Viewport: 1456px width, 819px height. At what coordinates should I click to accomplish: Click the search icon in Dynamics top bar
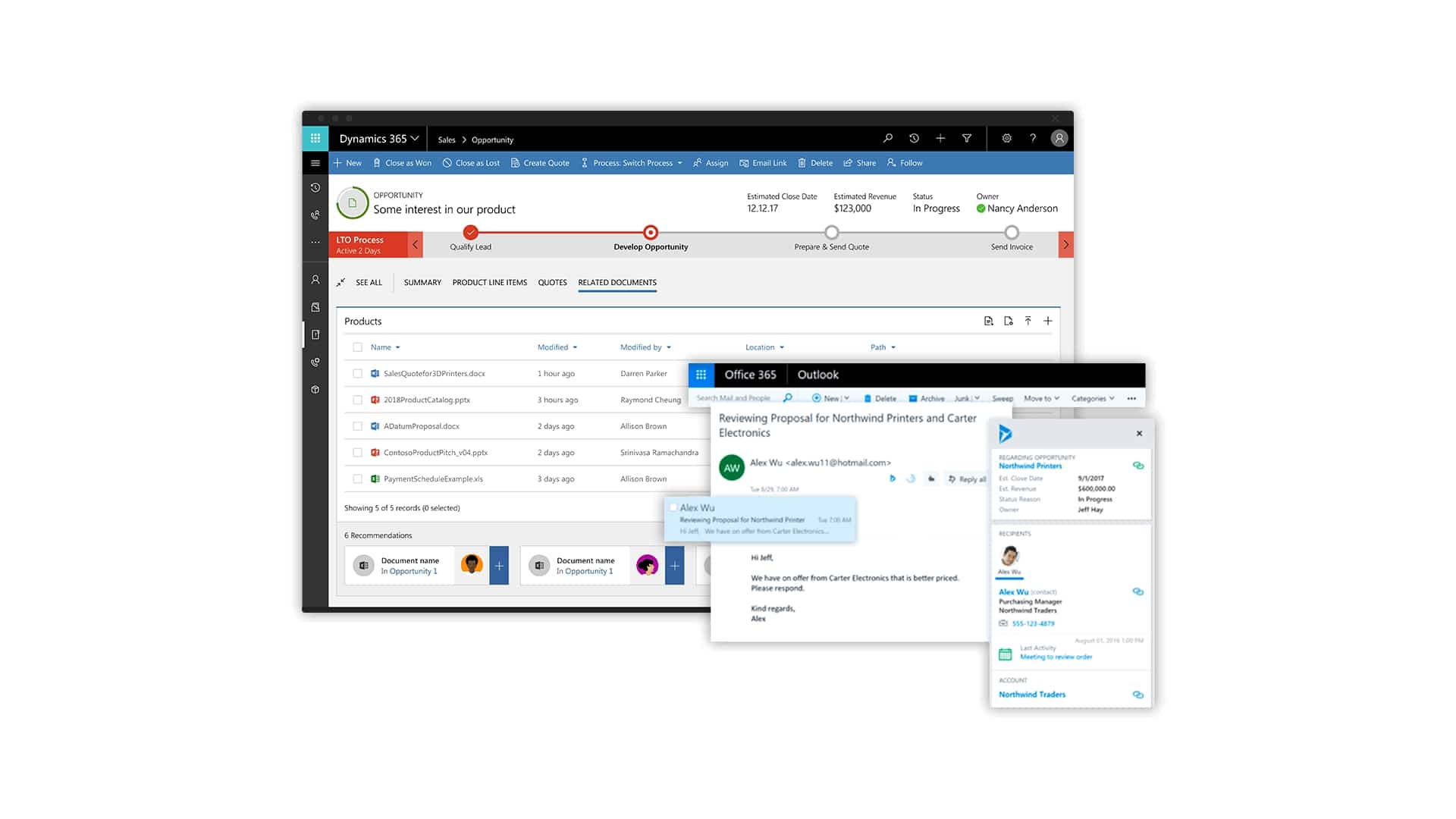pyautogui.click(x=887, y=138)
